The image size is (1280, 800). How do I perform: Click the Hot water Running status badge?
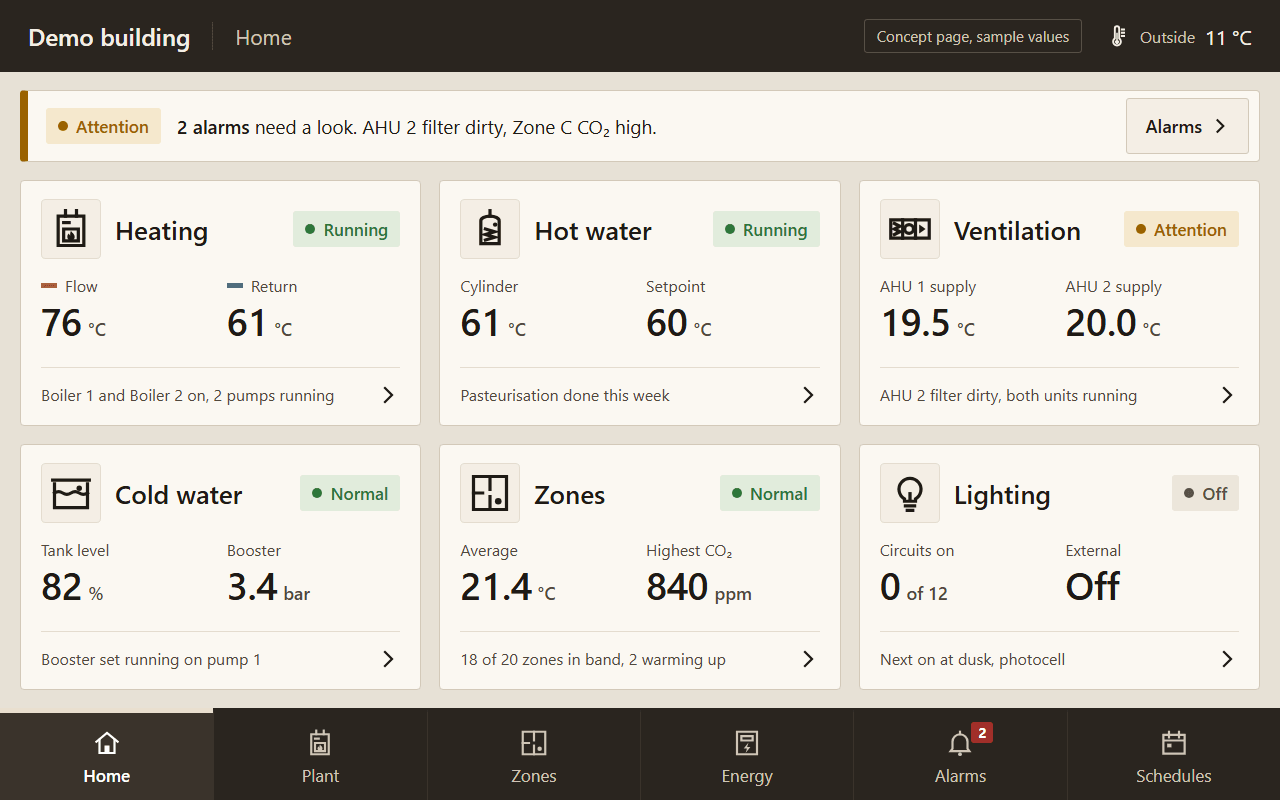766,229
